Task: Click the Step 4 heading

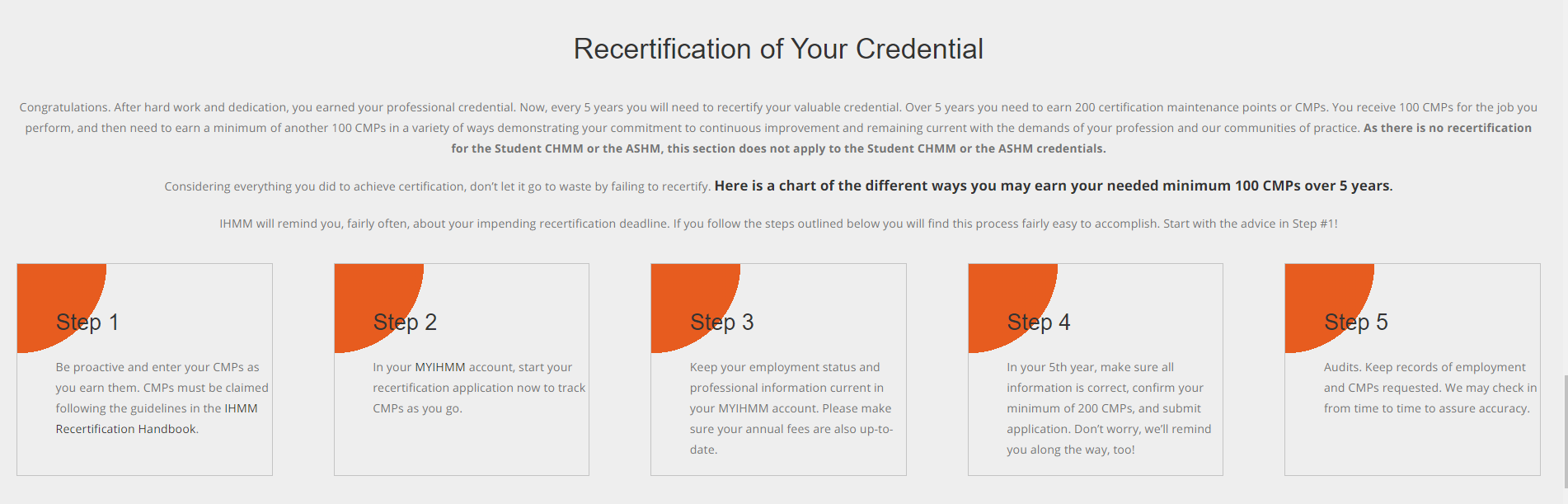Action: pyautogui.click(x=1039, y=323)
